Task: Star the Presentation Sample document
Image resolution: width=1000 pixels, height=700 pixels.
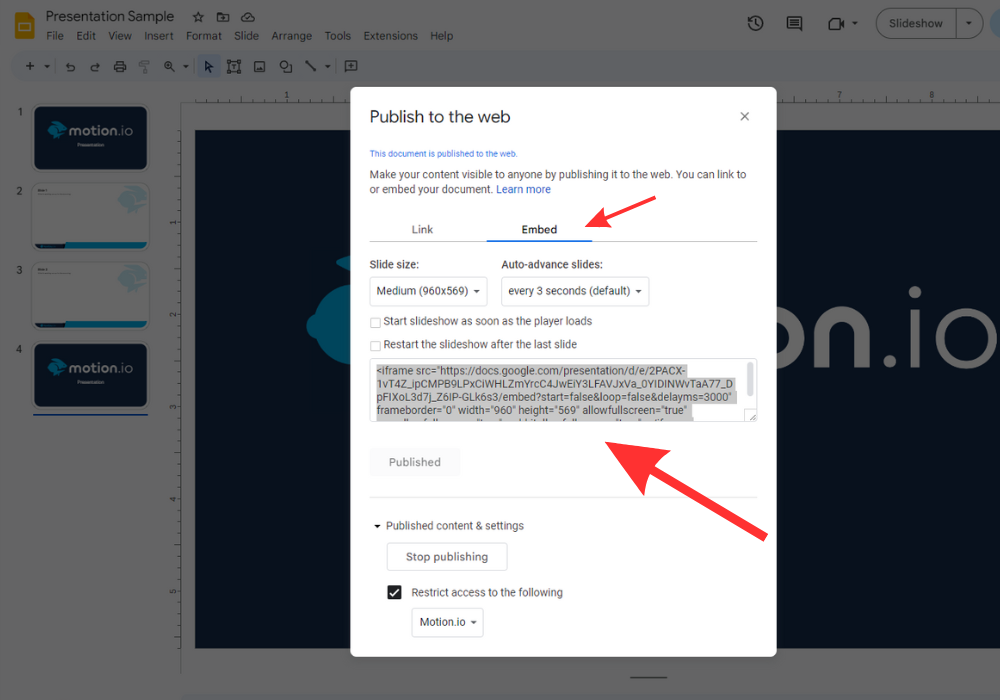Action: point(198,17)
